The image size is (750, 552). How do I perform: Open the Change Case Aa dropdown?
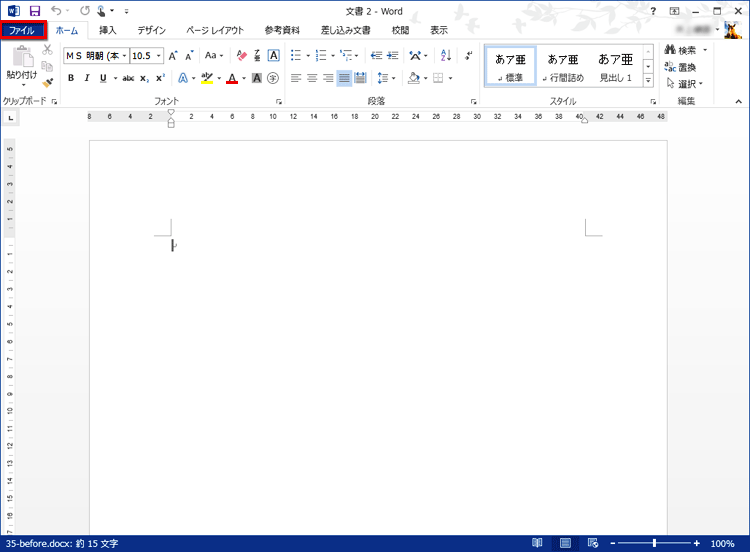coord(214,55)
